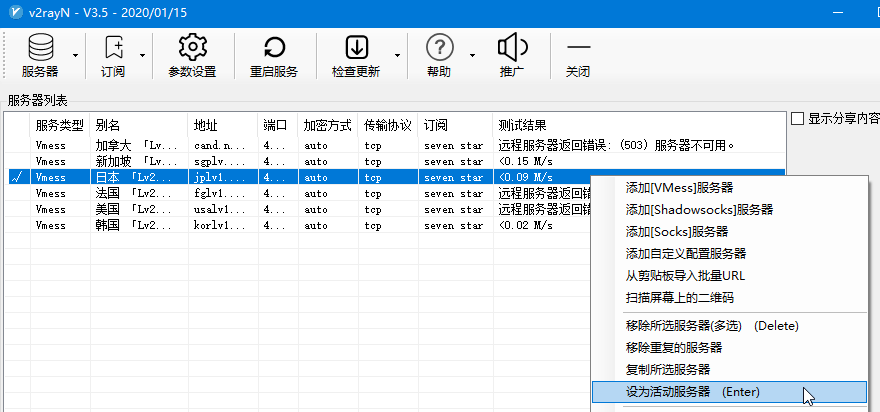Screen dimensions: 880x412
Task: Sort by the 传输协议 column header
Action: pyautogui.click(x=388, y=125)
